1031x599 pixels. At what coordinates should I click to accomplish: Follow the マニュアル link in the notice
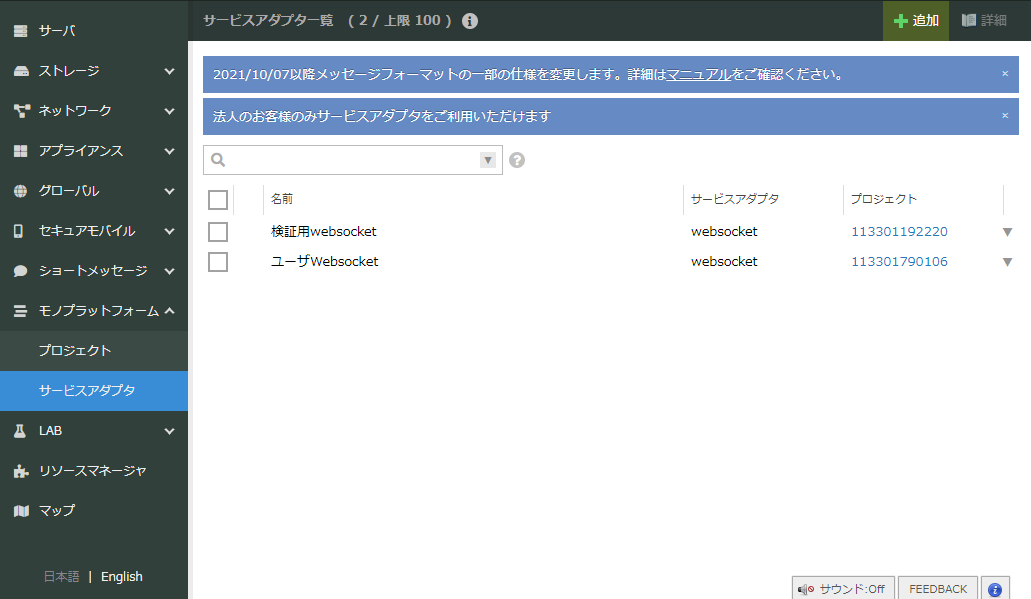click(x=699, y=74)
